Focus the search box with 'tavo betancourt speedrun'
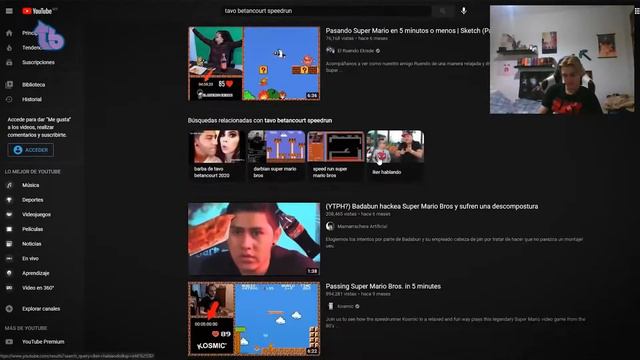Screen dimensions: 640x360 (326, 11)
